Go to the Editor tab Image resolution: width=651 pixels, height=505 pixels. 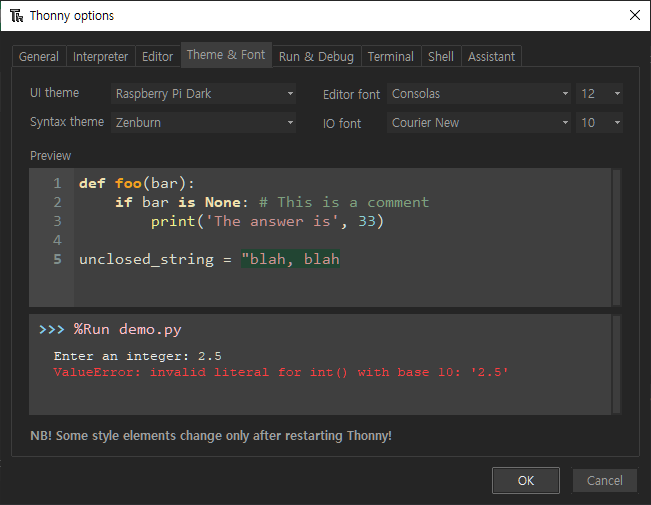[157, 57]
